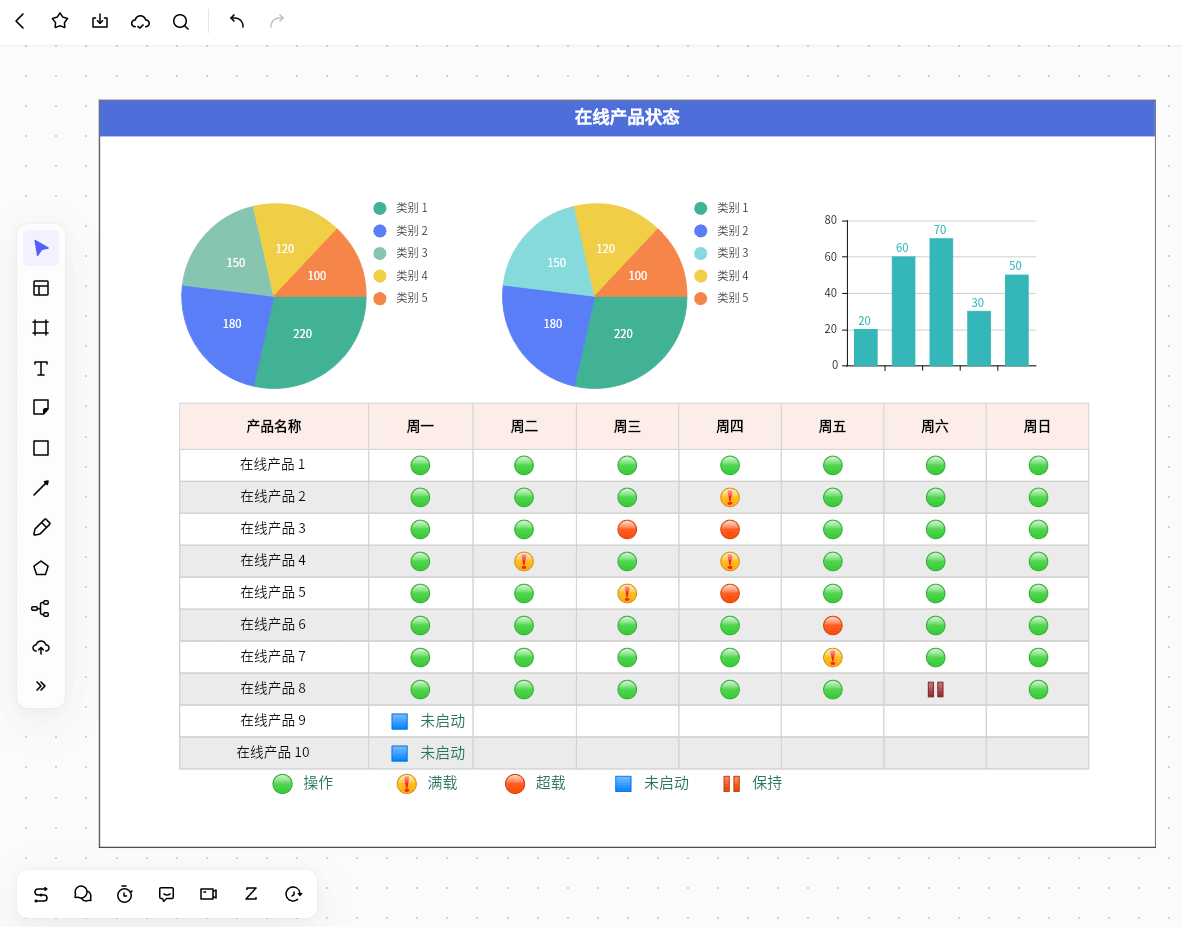Open the template layout tool
Screen dimensions: 1182x927
pos(41,288)
